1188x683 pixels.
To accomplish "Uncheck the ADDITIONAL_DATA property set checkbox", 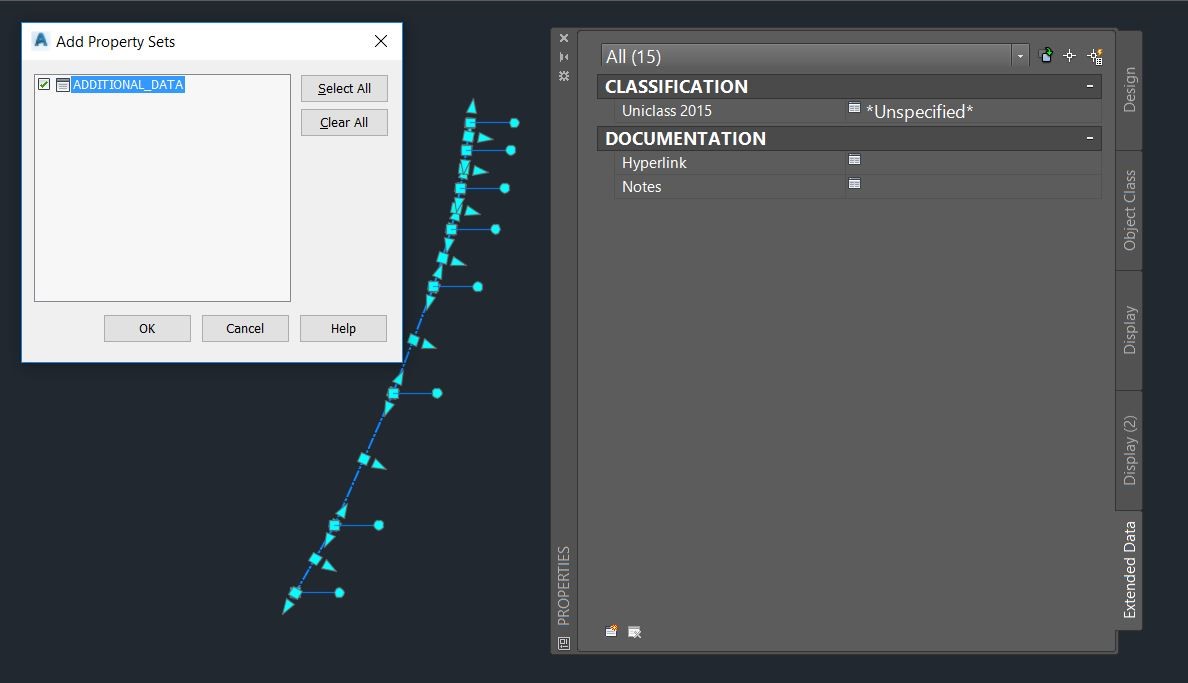I will pos(44,84).
